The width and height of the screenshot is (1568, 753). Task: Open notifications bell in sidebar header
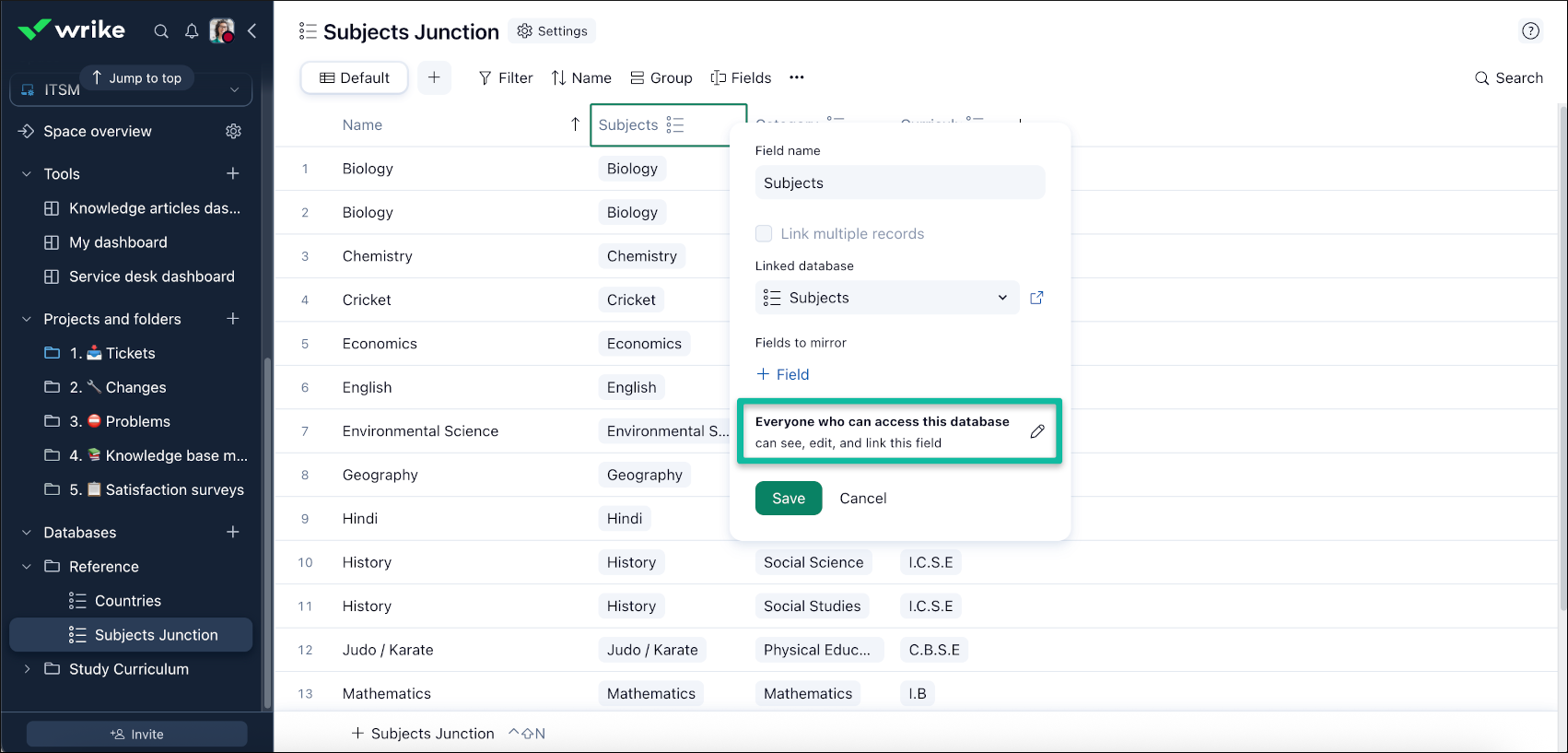click(x=192, y=31)
